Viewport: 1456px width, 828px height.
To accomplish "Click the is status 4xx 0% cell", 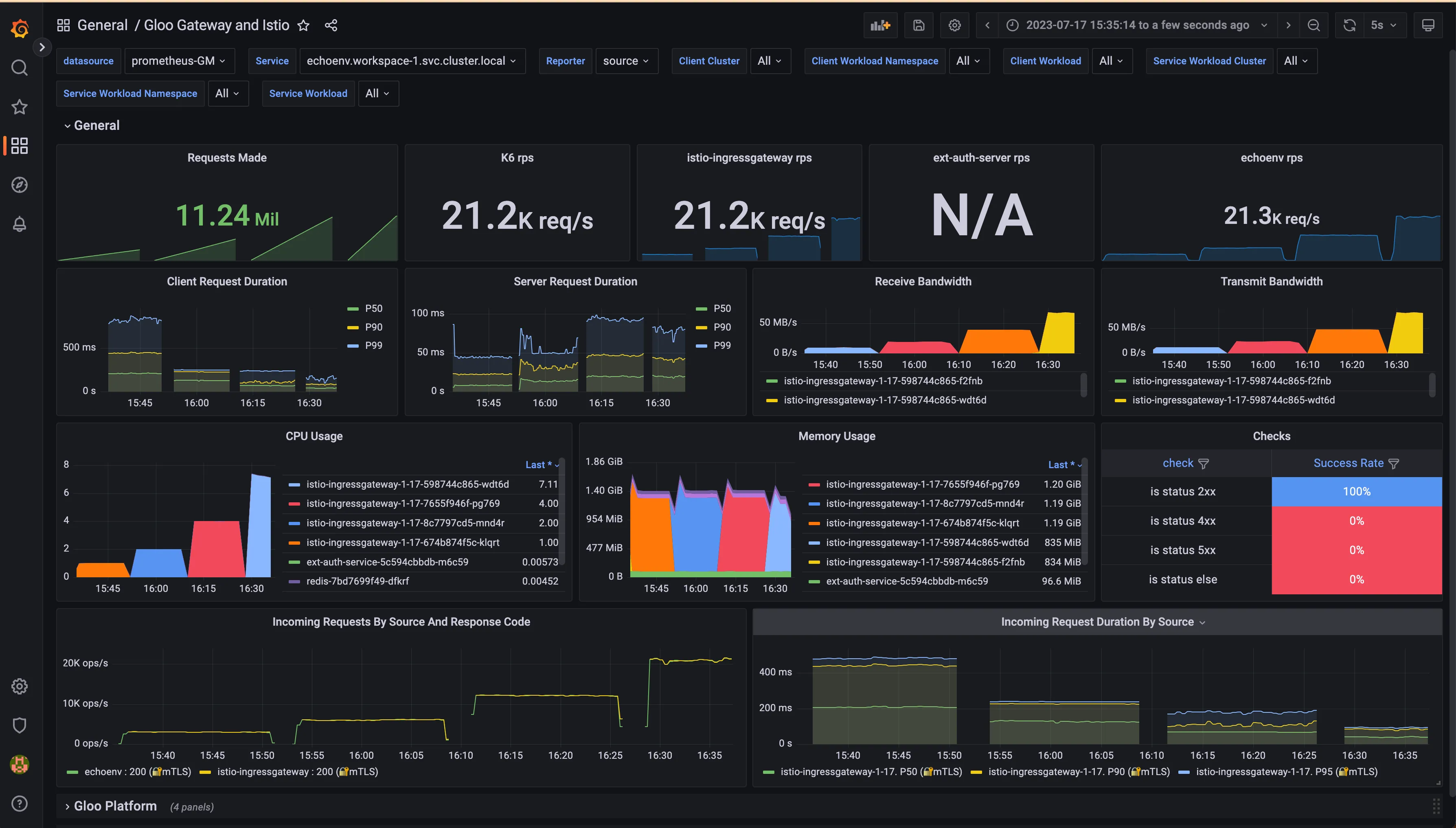I will [1357, 521].
